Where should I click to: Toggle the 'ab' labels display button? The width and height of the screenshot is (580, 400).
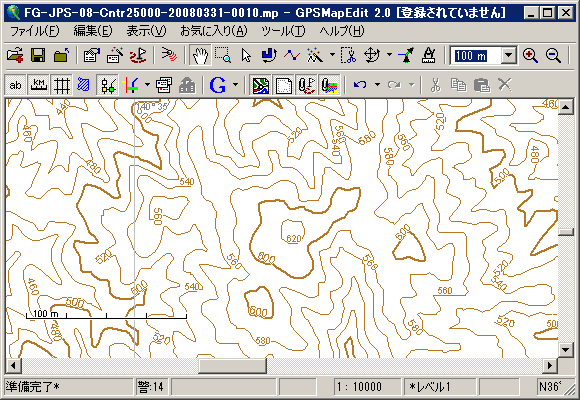pyautogui.click(x=15, y=85)
